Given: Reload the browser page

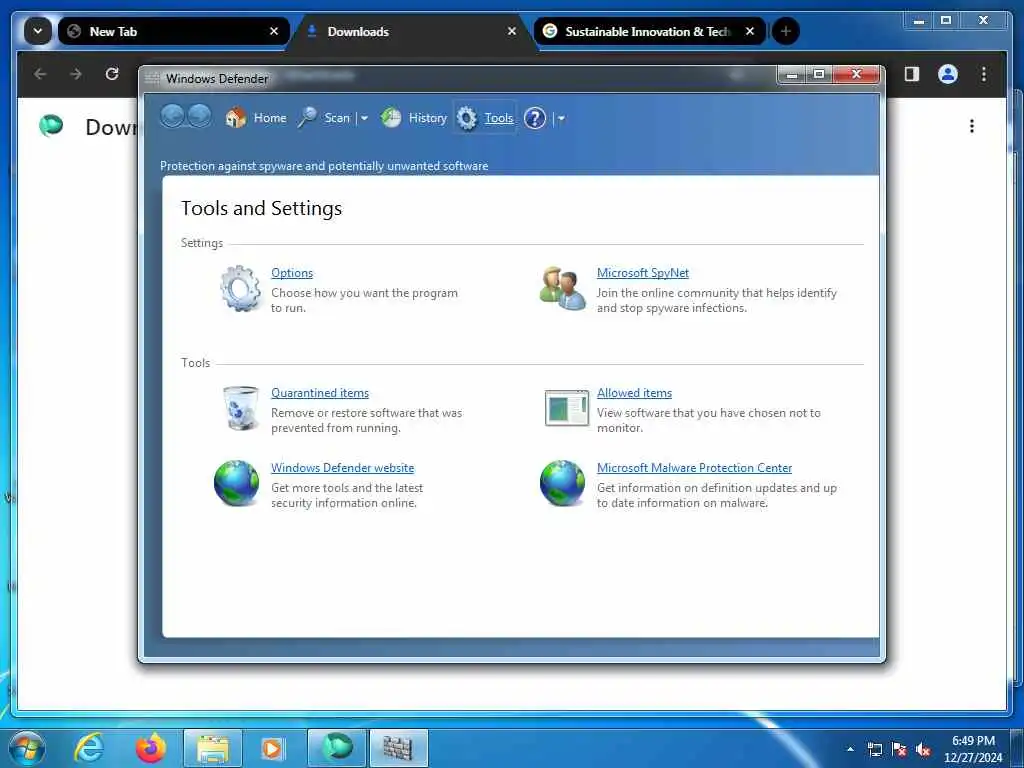Looking at the screenshot, I should pyautogui.click(x=112, y=74).
